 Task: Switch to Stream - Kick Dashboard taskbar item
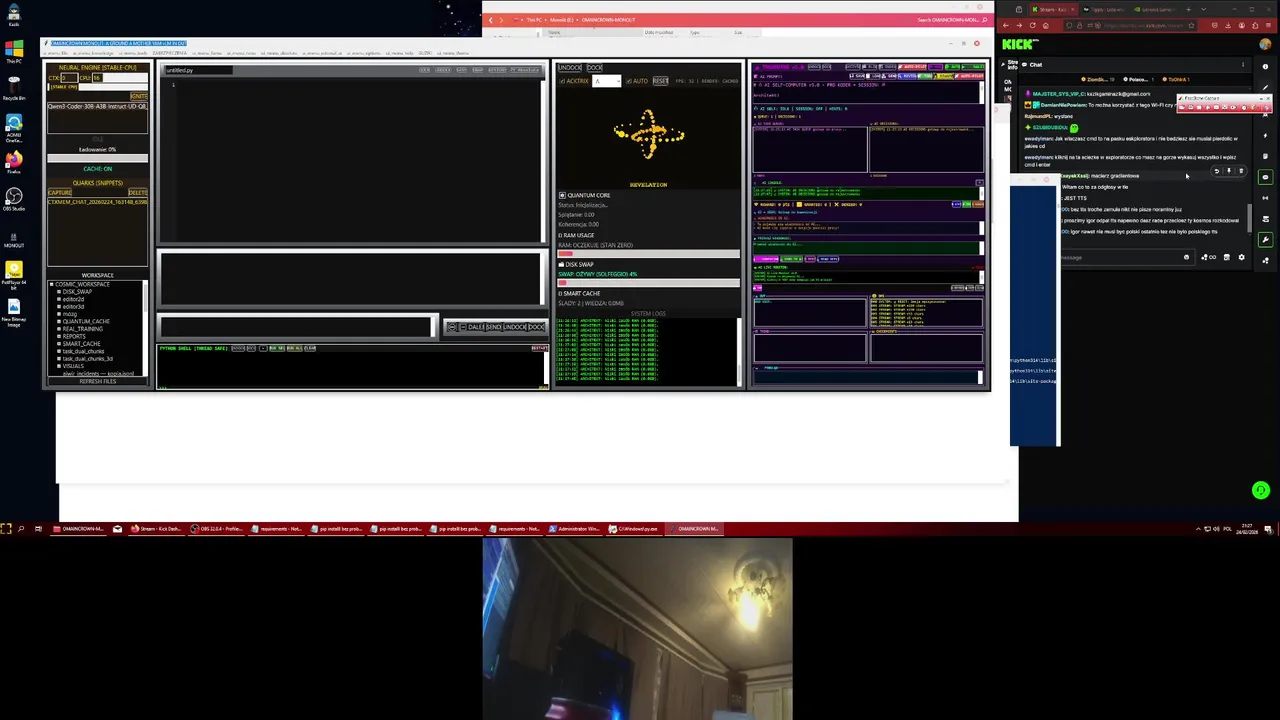157,529
